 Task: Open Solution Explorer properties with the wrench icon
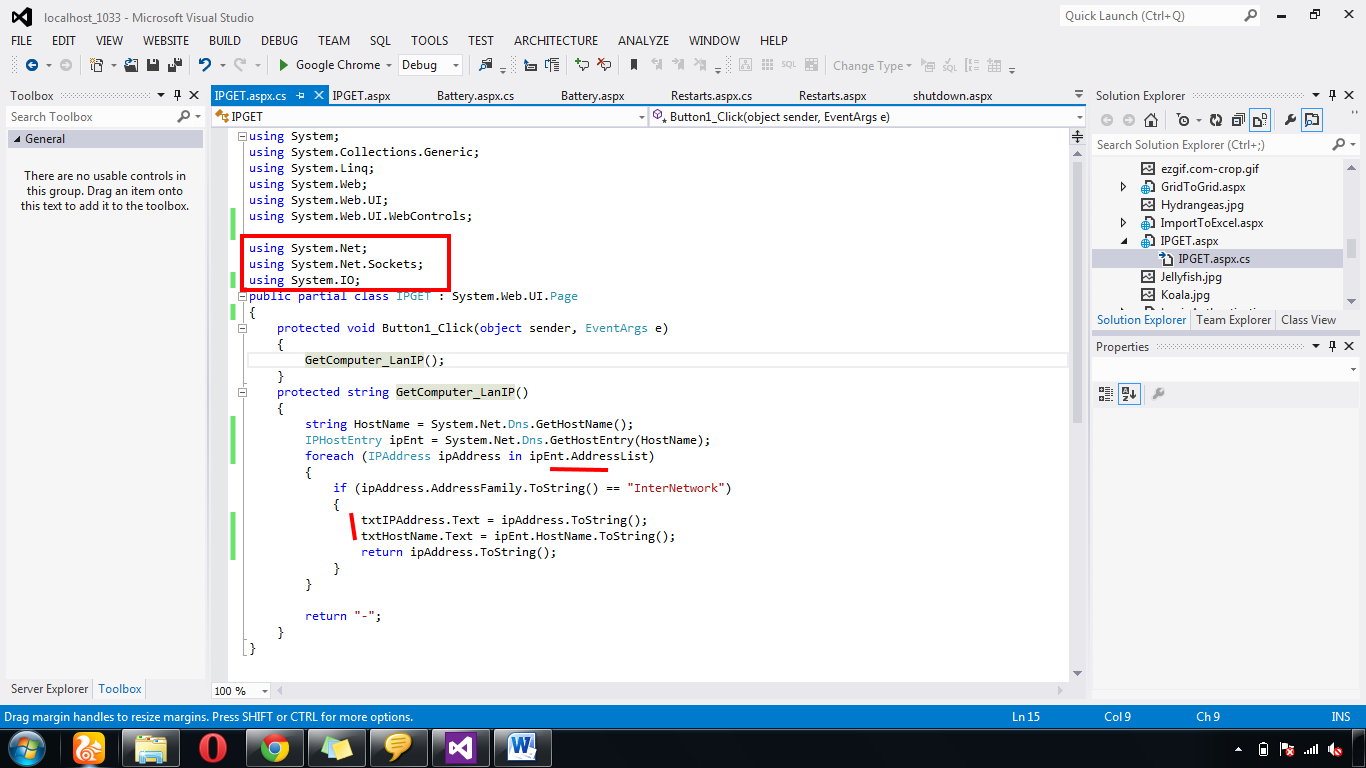pos(1290,121)
